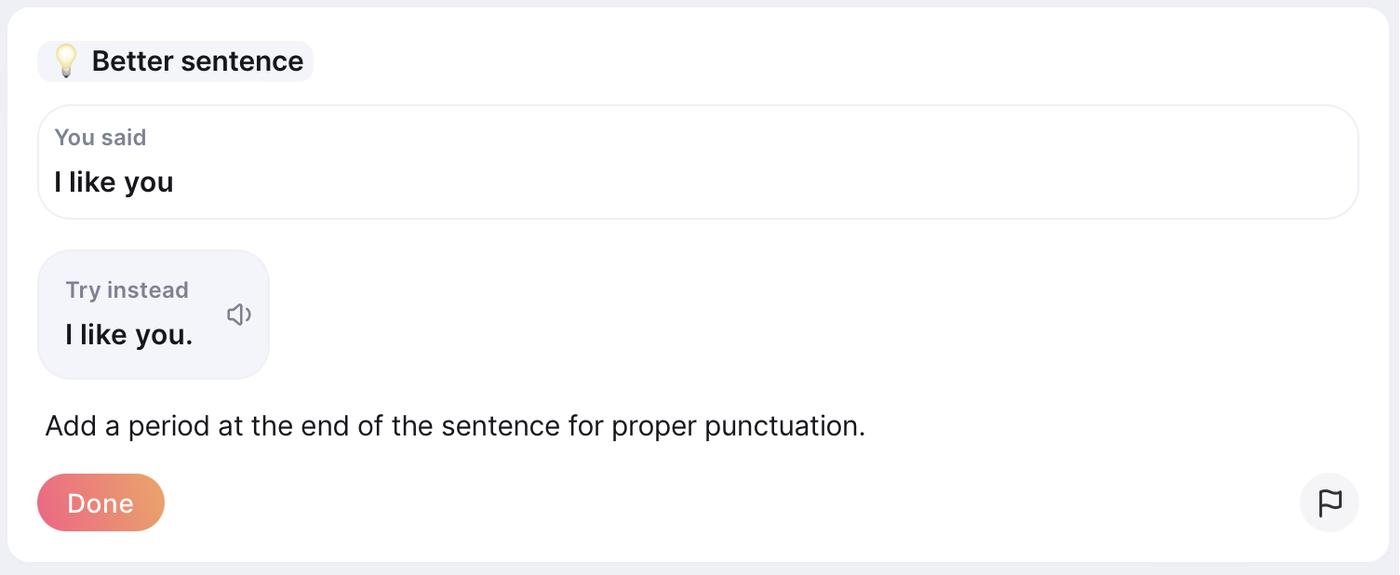Click the word "sentence" in the heading
This screenshot has width=1400, height=575.
242,61
